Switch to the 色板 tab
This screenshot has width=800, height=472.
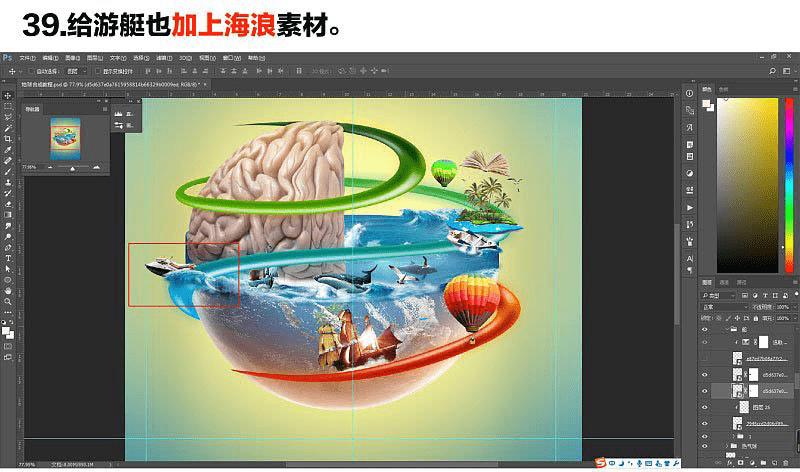723,89
